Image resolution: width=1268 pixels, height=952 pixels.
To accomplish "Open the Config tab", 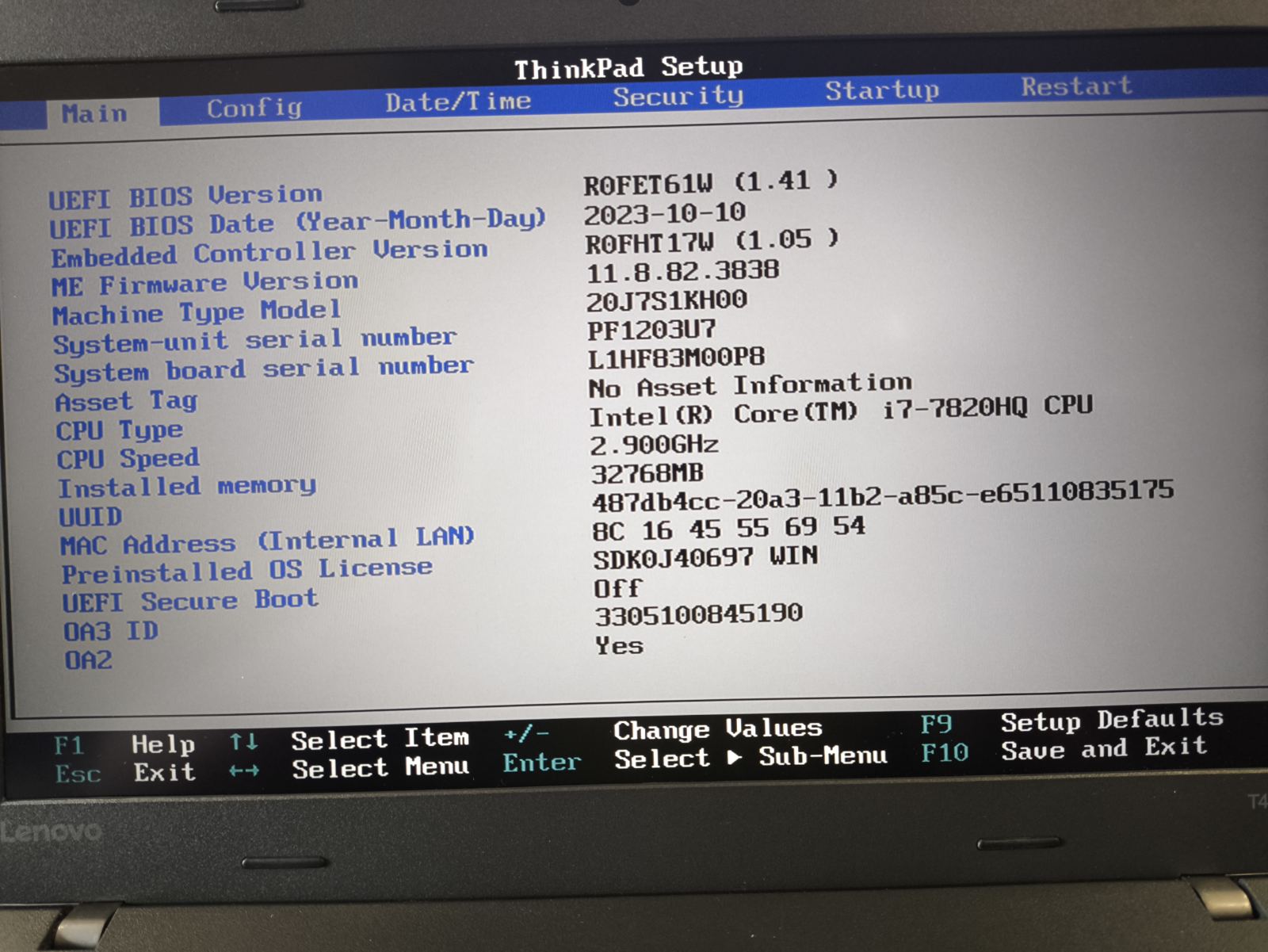I will [x=254, y=108].
